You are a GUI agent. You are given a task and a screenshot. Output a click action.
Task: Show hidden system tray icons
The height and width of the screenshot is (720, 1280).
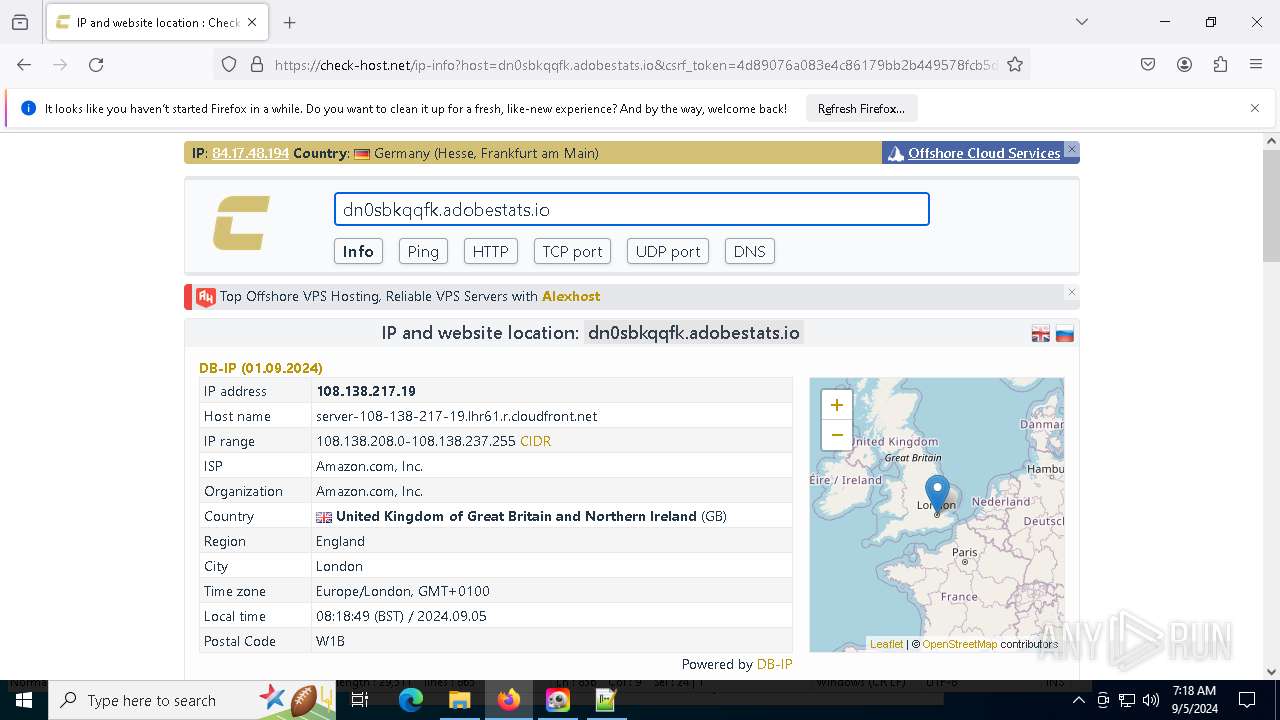pyautogui.click(x=1078, y=700)
